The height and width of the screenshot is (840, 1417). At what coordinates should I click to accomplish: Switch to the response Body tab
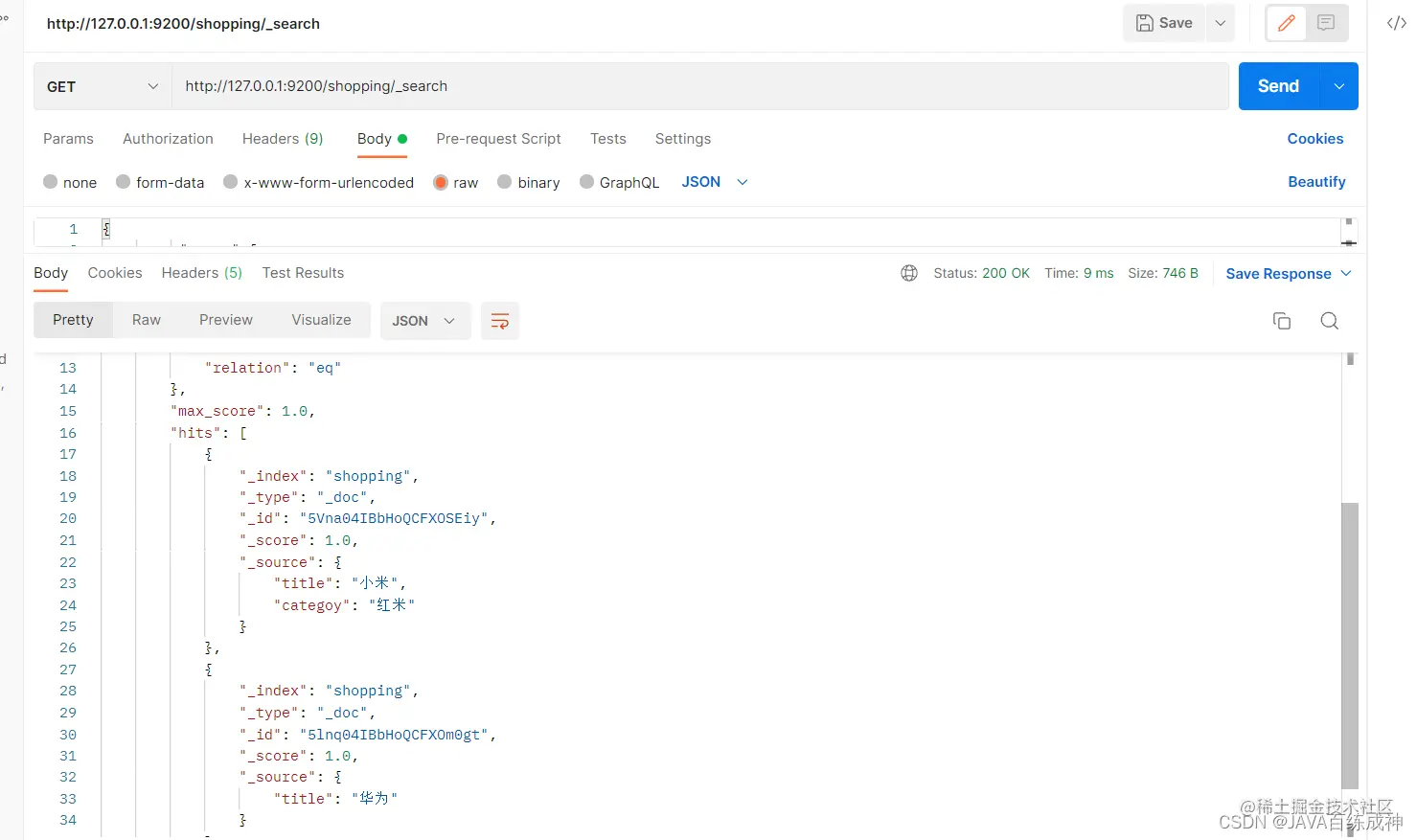51,273
